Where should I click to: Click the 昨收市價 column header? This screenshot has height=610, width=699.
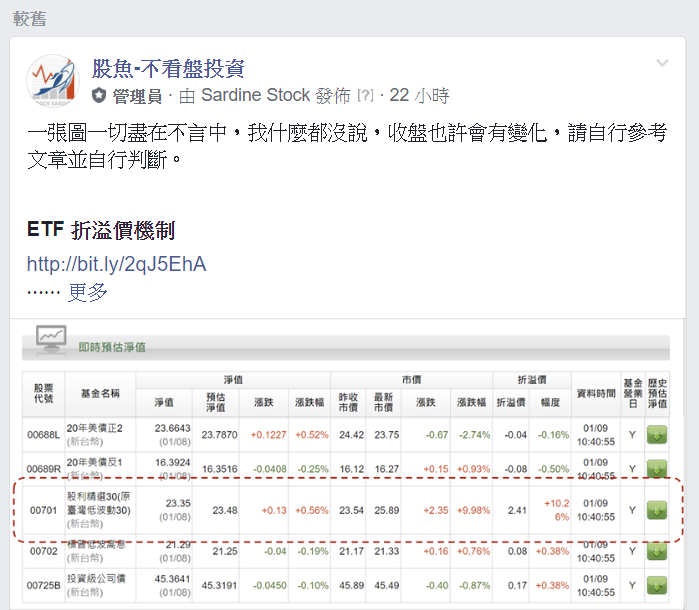coord(348,402)
